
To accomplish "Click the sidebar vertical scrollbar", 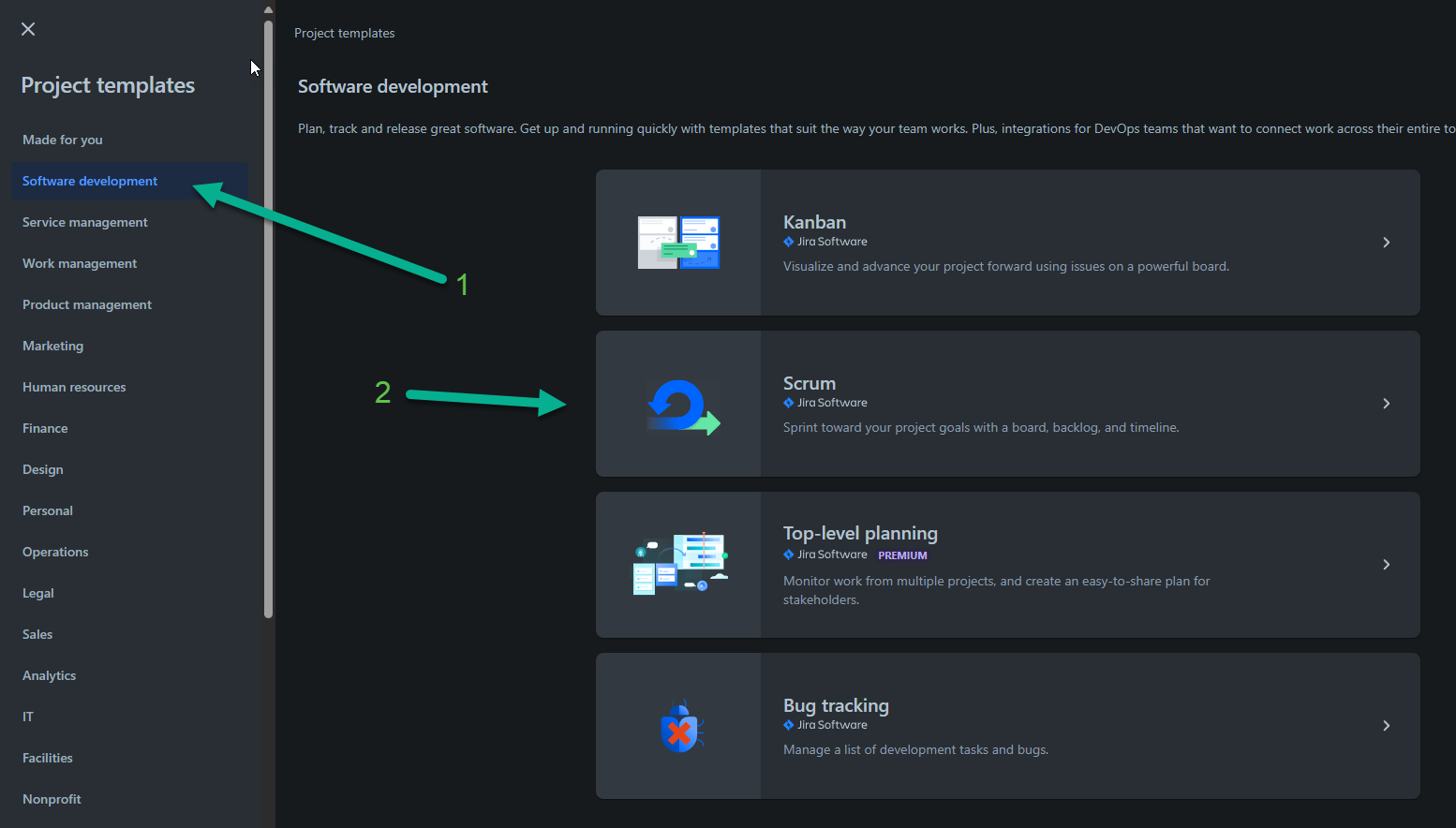I will coord(269,318).
